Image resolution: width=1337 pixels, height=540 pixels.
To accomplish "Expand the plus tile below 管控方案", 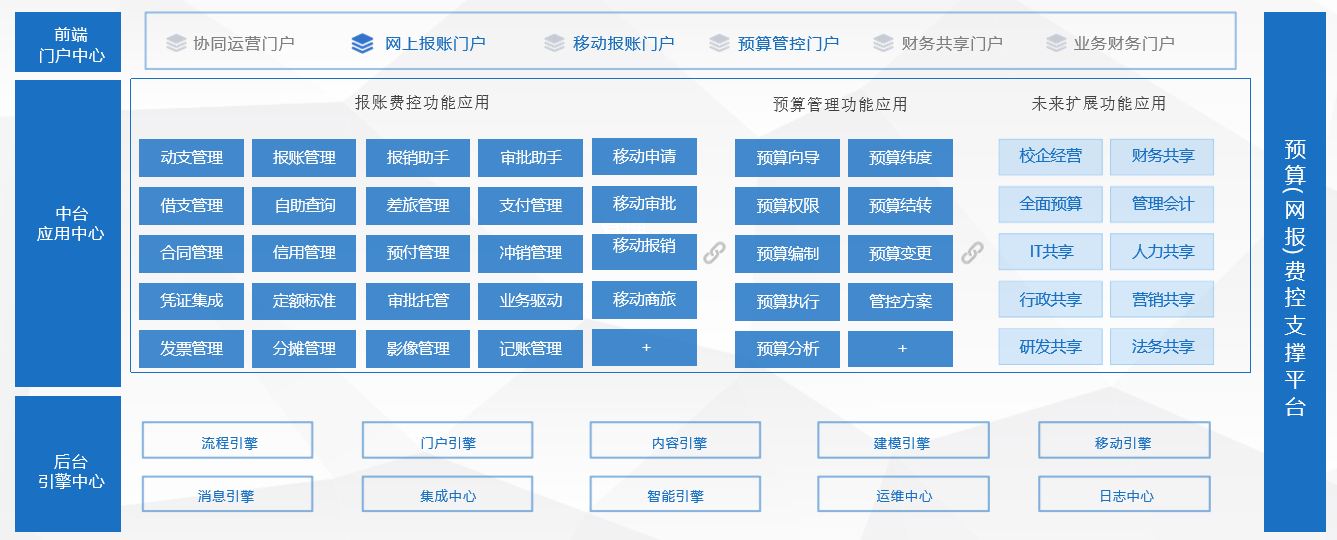I will pos(900,349).
